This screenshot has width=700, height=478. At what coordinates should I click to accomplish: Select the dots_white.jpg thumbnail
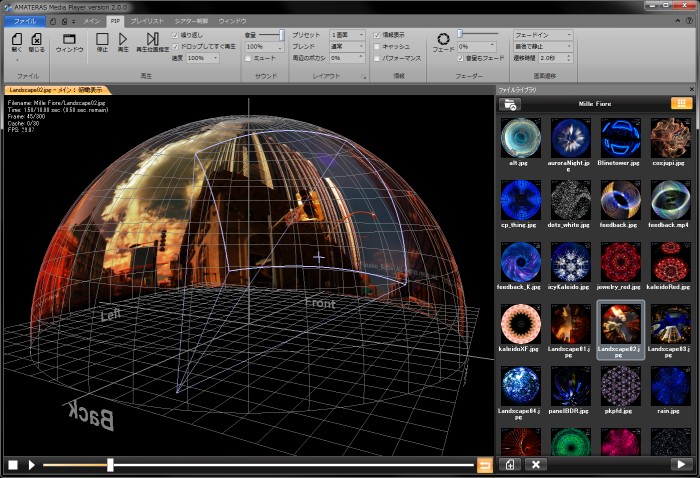coord(571,200)
